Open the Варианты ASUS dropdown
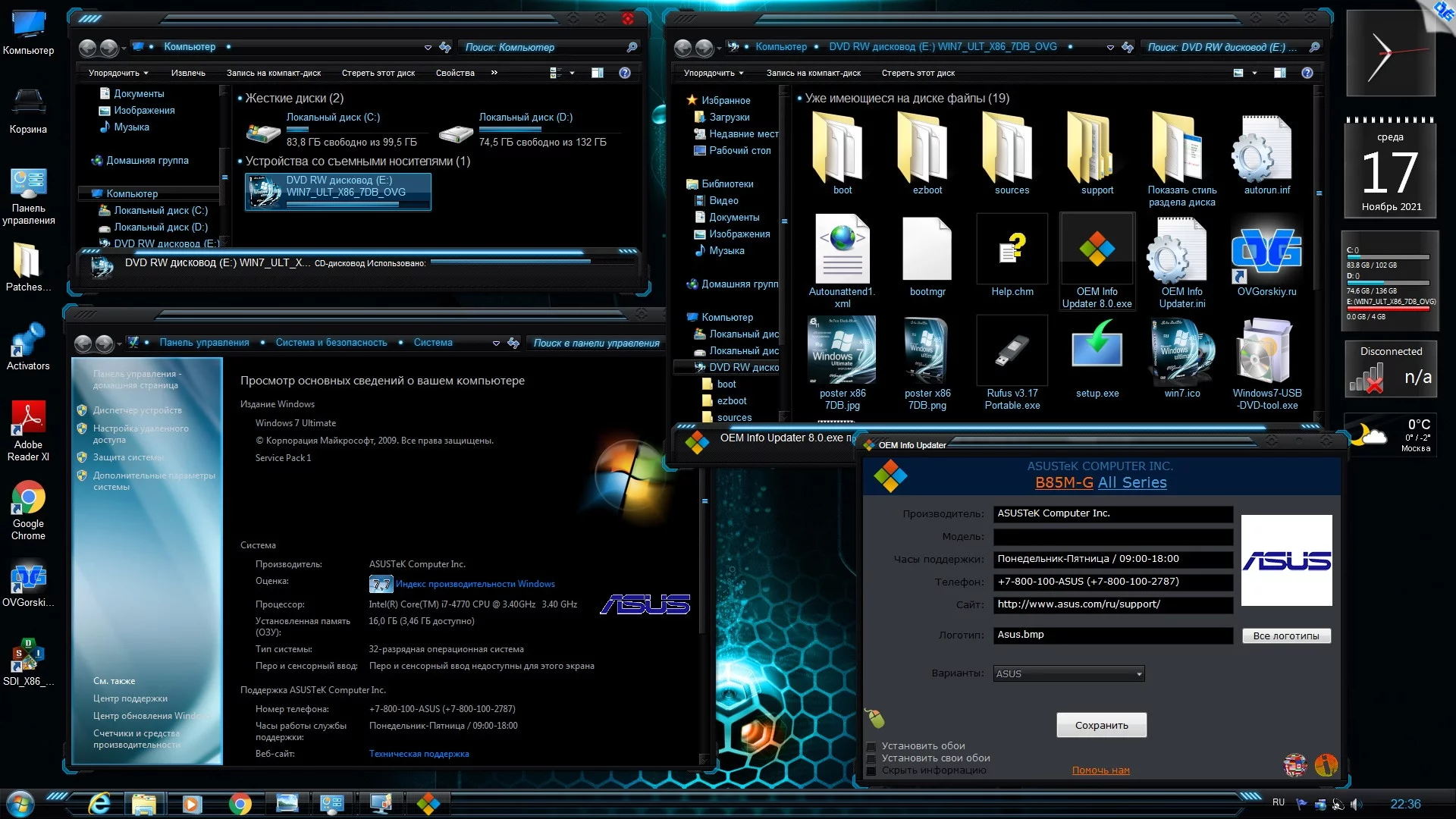 (1068, 673)
